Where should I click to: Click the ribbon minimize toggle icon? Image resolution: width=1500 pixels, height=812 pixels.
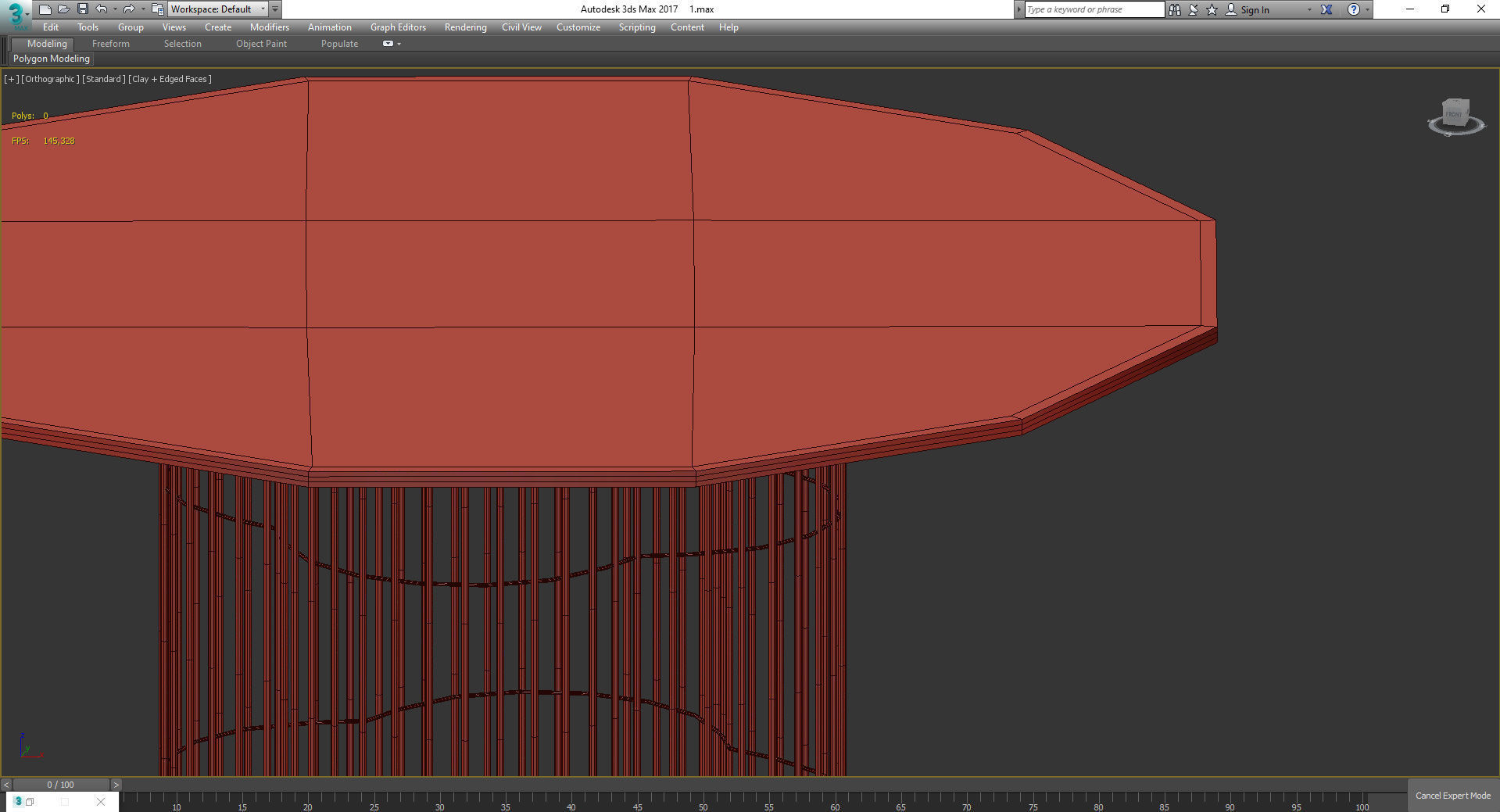tap(388, 44)
